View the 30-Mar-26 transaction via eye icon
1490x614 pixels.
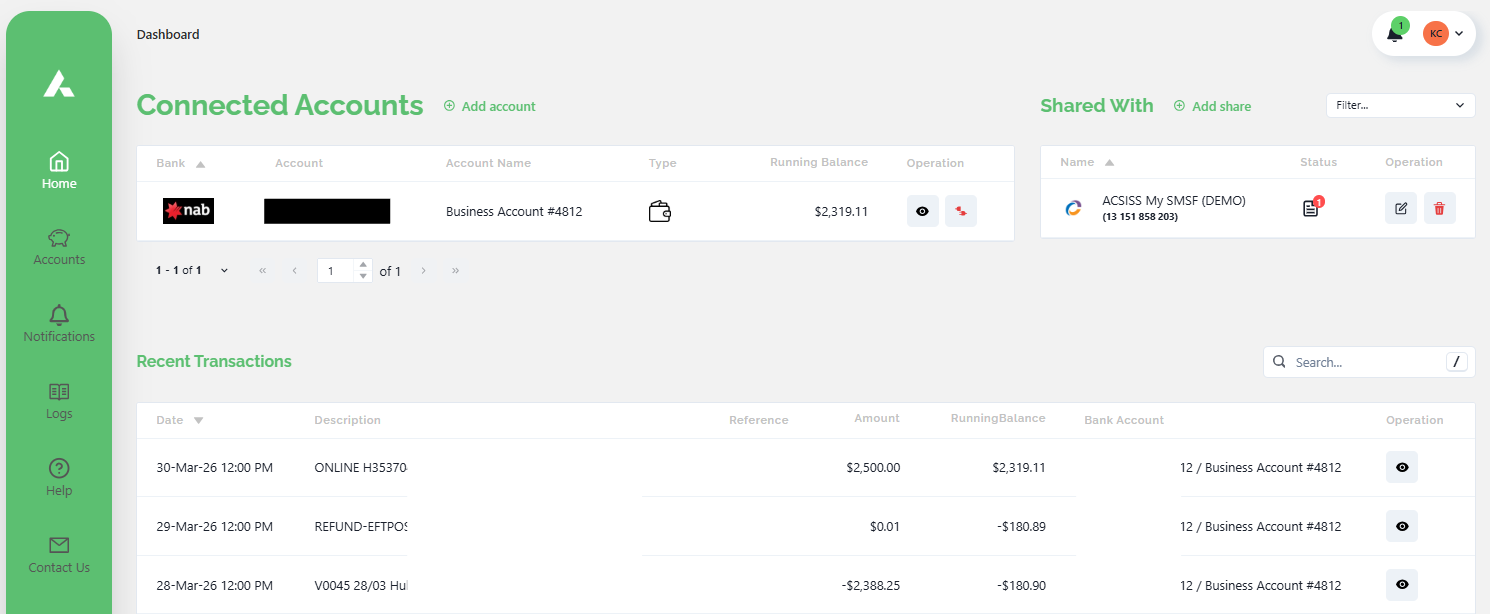tap(1401, 467)
